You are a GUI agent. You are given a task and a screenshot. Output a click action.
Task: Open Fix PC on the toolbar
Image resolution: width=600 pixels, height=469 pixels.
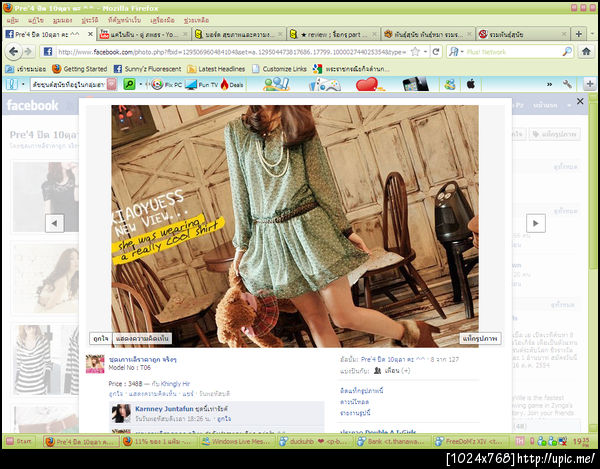166,85
